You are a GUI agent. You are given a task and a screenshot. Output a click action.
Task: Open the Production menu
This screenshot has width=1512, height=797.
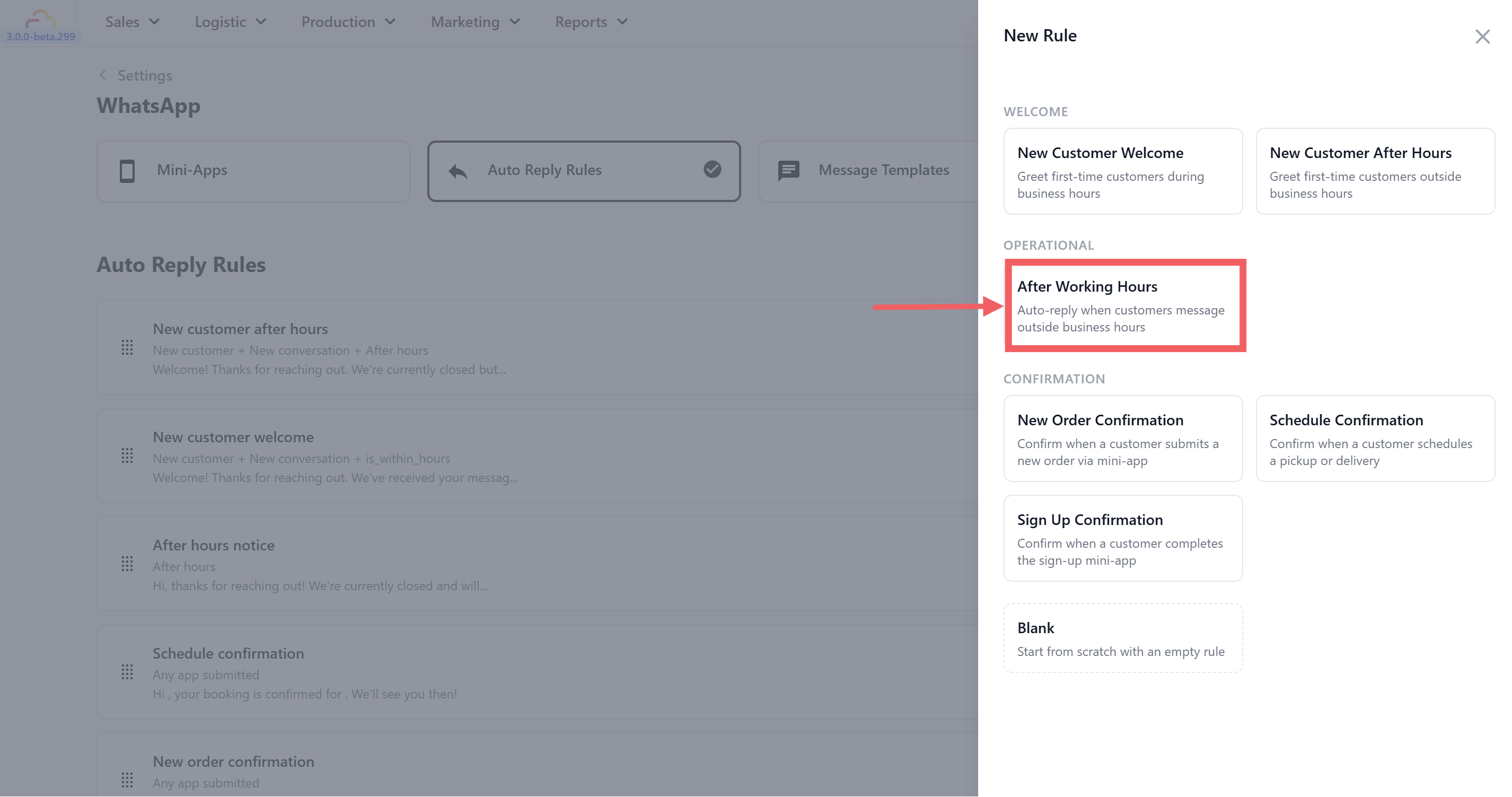348,22
